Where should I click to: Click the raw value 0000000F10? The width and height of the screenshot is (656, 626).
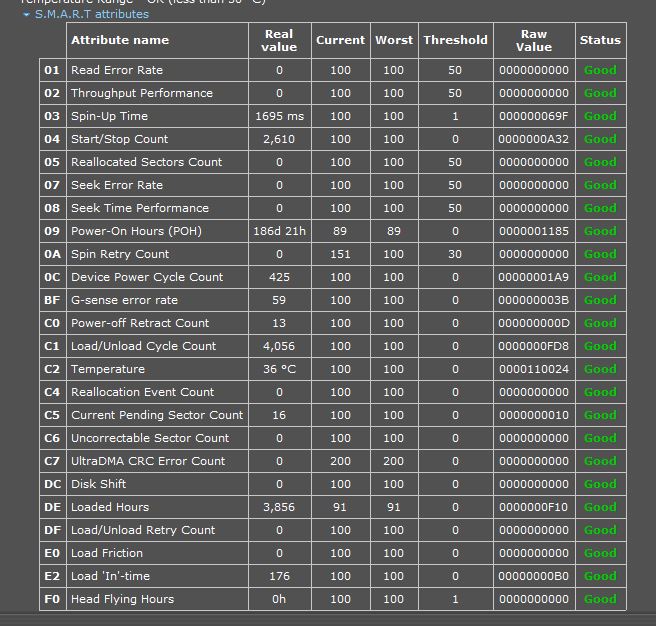(x=534, y=507)
